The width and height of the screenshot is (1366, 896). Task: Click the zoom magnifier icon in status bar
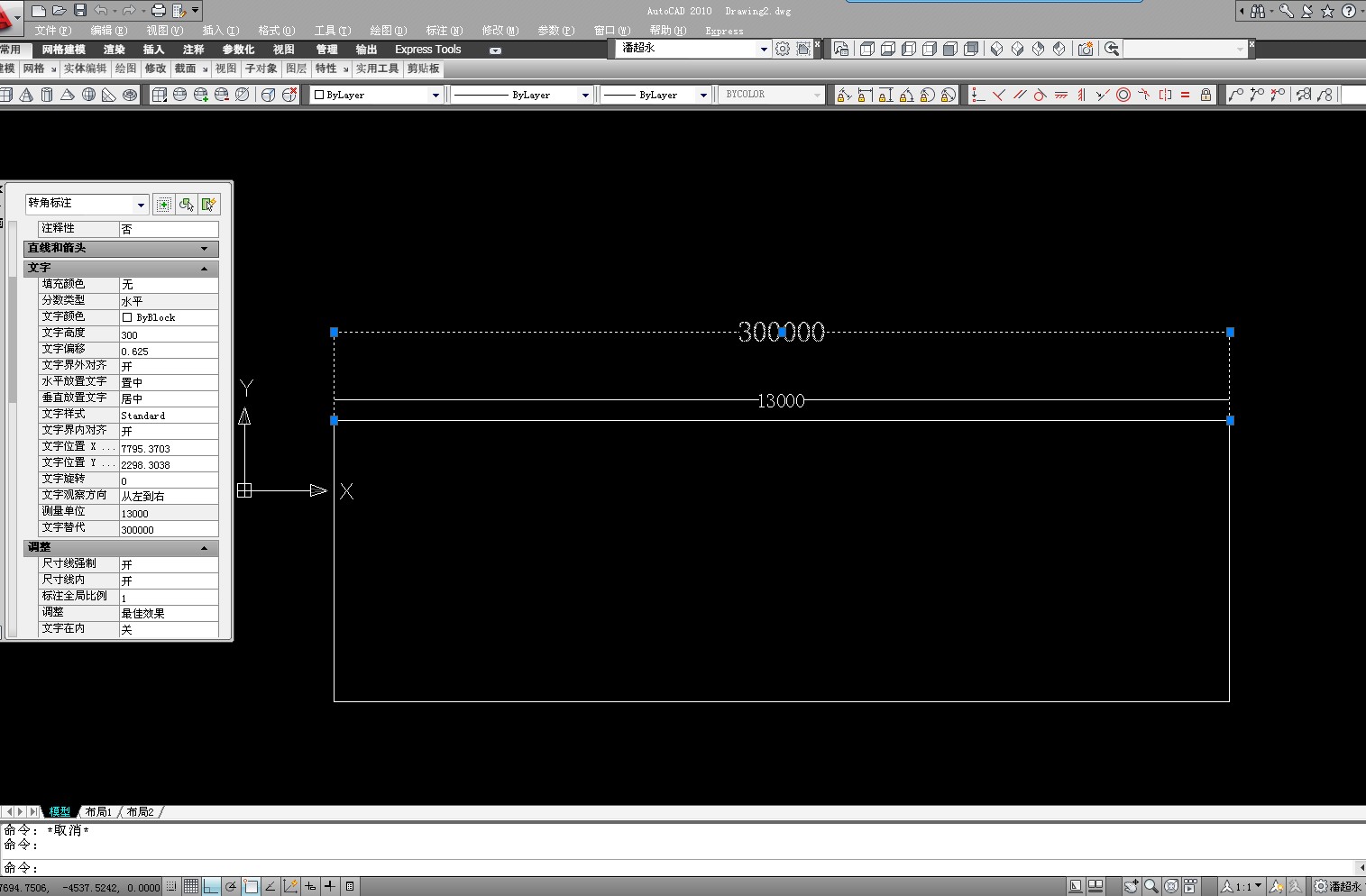coord(1151,887)
